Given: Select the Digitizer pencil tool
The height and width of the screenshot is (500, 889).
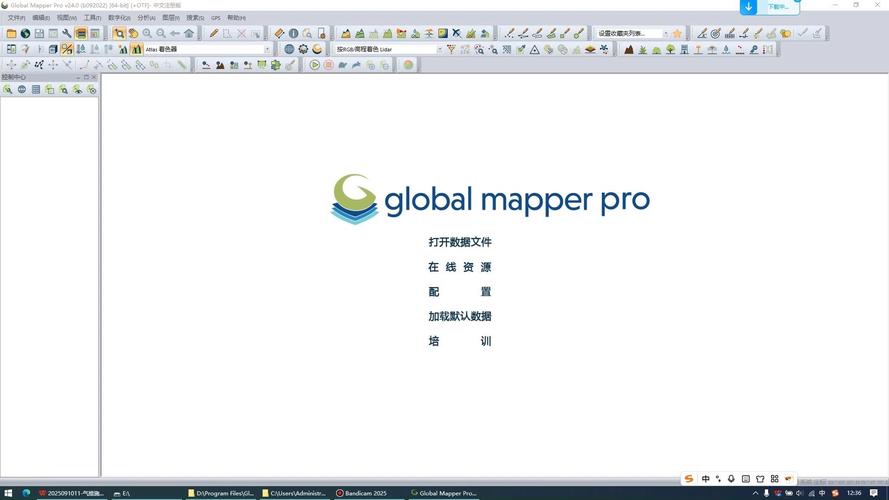Looking at the screenshot, I should [213, 33].
